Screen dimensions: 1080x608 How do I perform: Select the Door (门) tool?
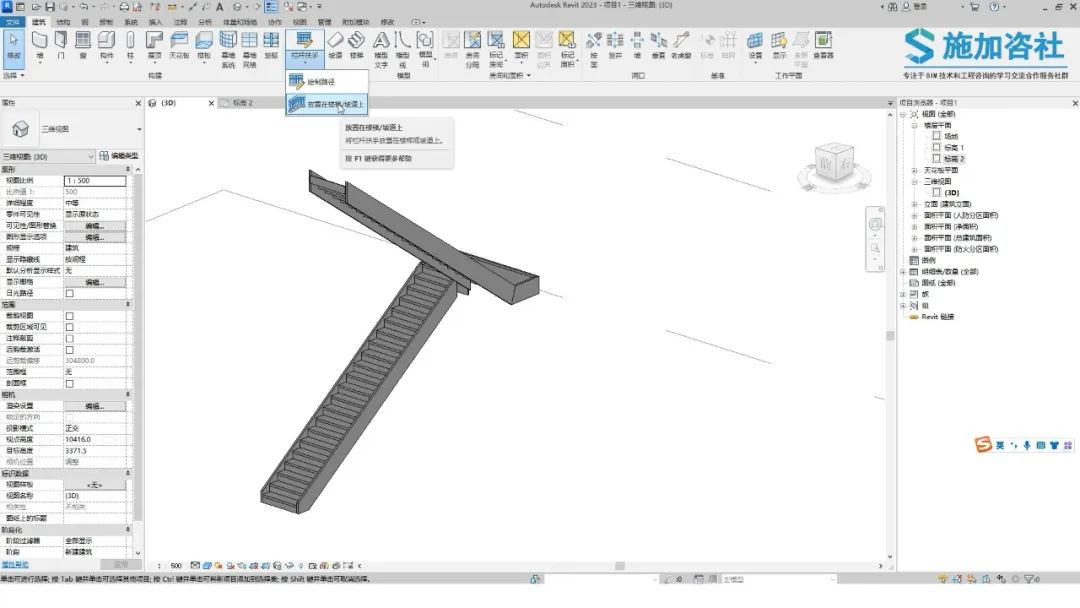(61, 45)
